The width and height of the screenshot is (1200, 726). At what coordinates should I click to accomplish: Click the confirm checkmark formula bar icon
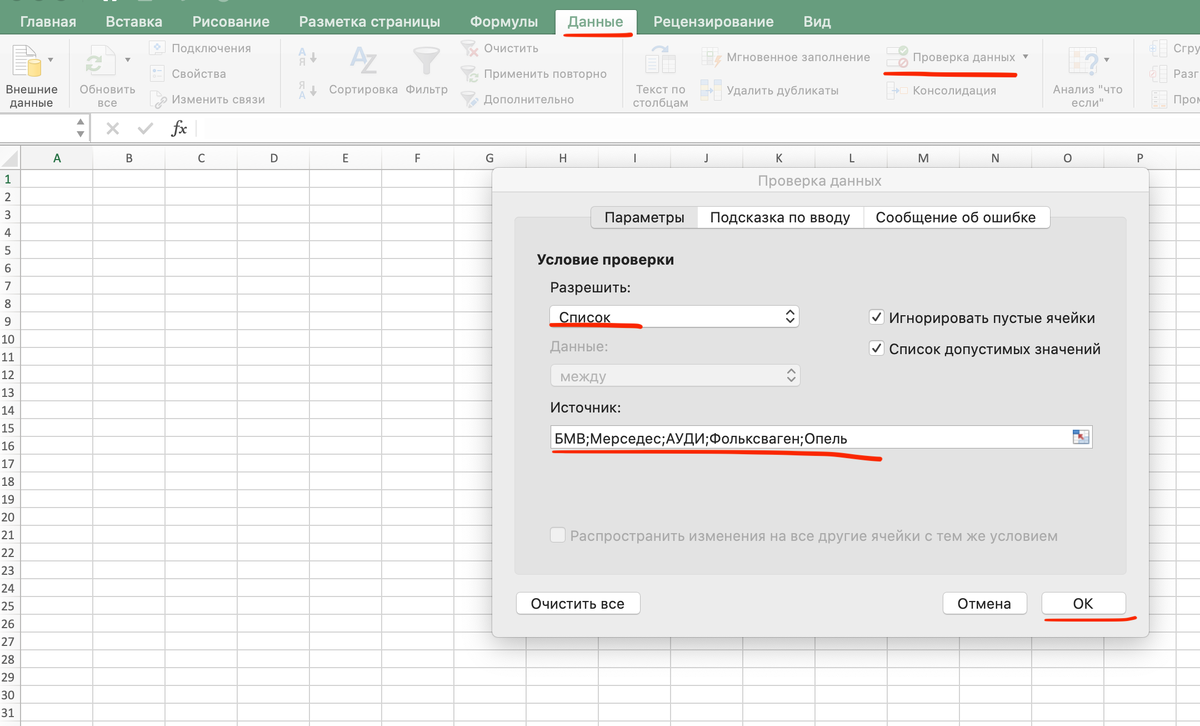145,128
